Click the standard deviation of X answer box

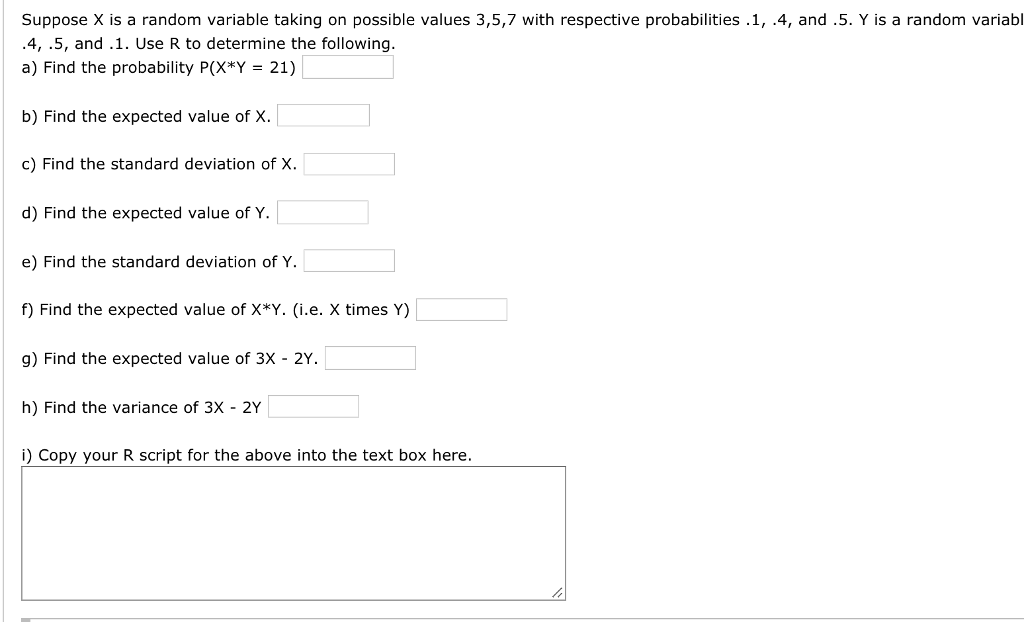(349, 163)
